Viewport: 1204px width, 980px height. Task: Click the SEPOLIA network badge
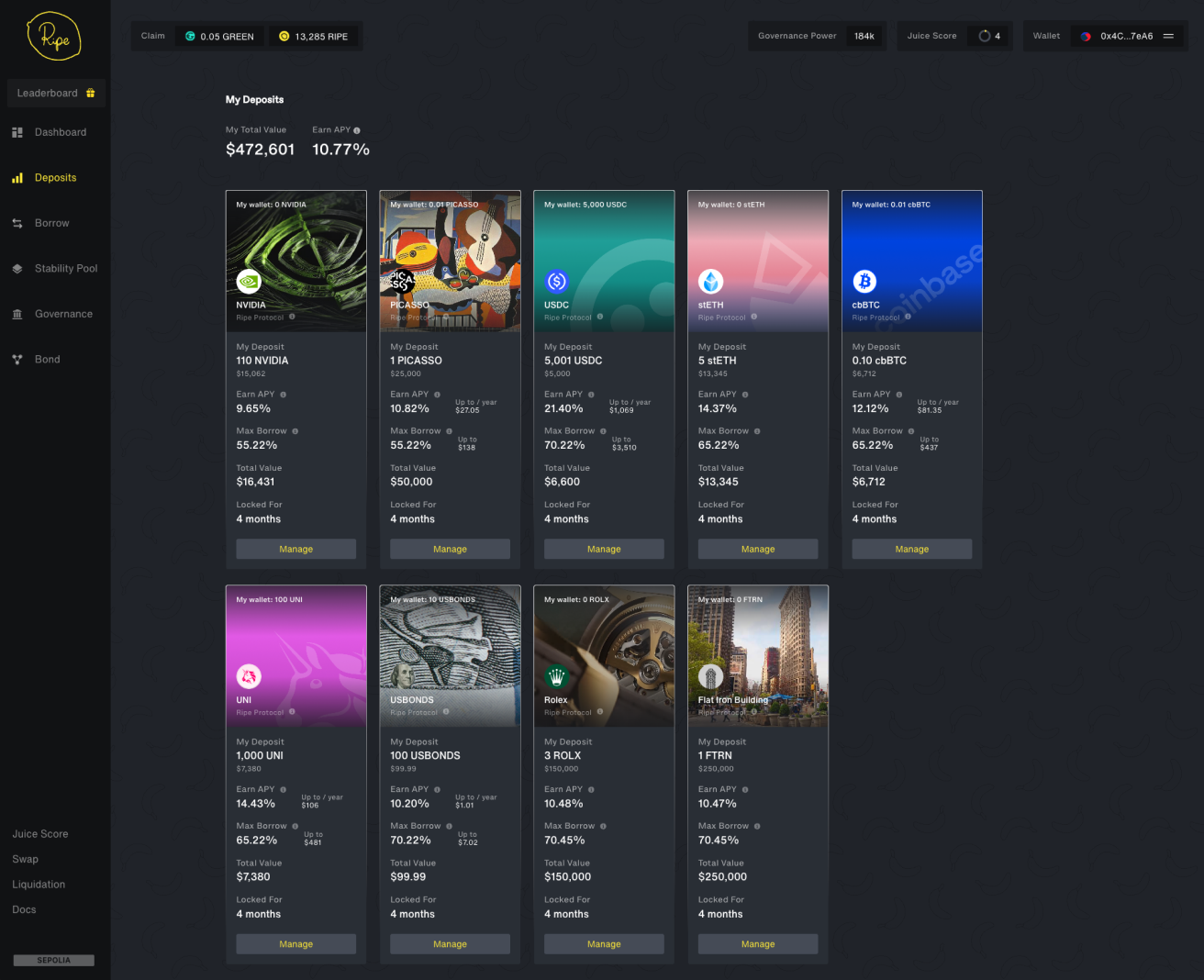pyautogui.click(x=54, y=961)
